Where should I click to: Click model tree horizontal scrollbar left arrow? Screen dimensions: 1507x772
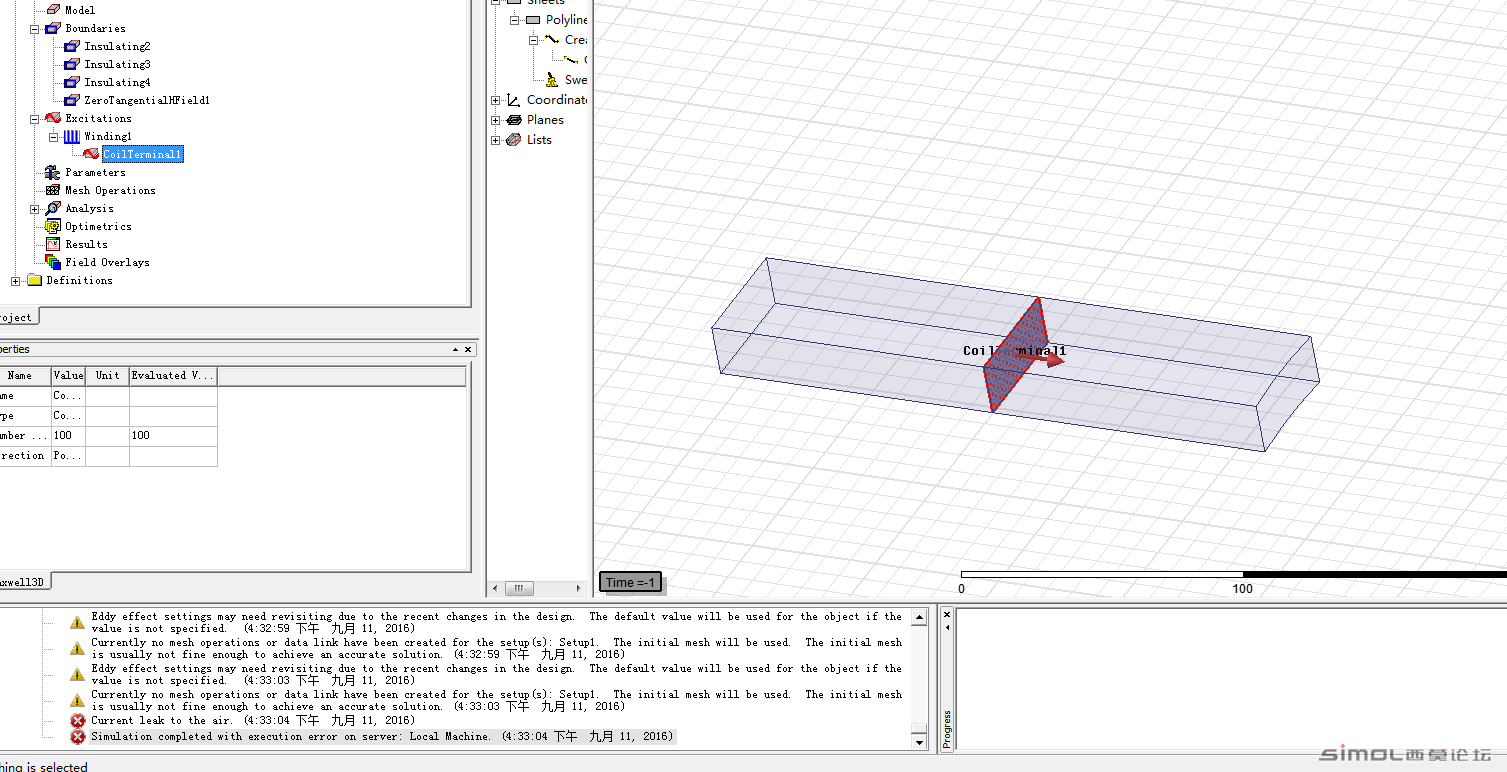pos(495,589)
